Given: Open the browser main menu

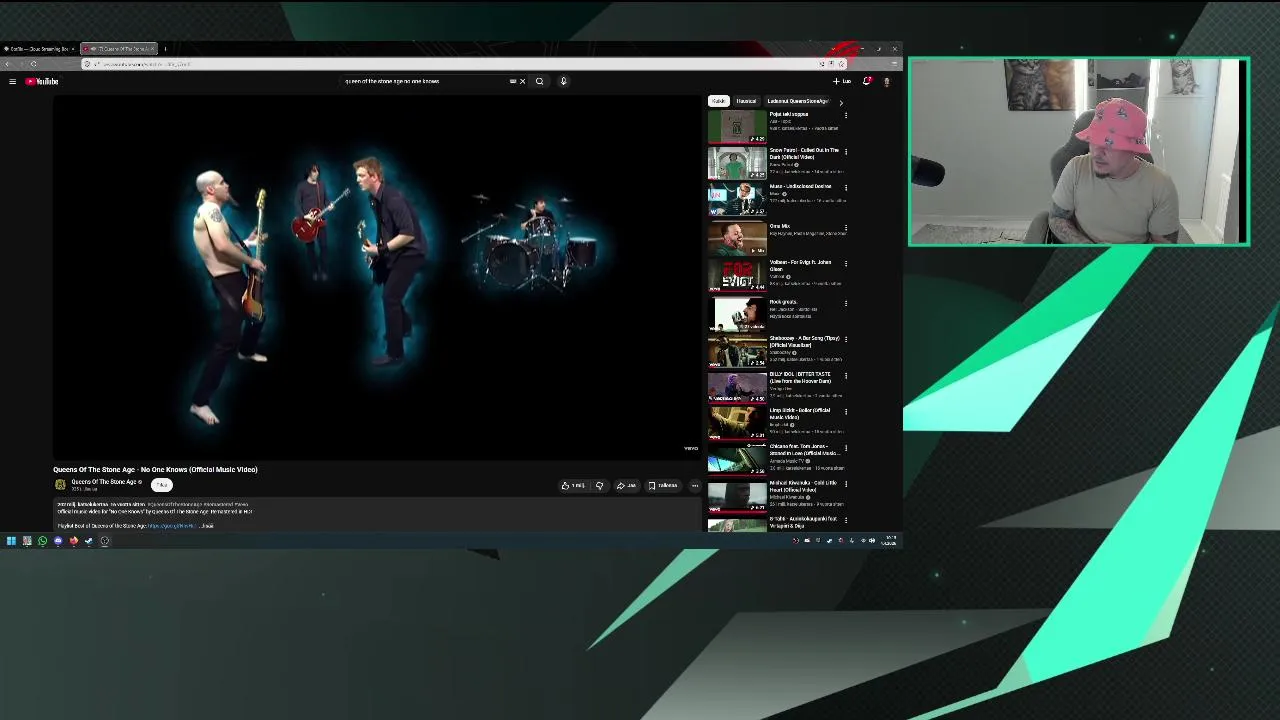Looking at the screenshot, I should pyautogui.click(x=894, y=64).
